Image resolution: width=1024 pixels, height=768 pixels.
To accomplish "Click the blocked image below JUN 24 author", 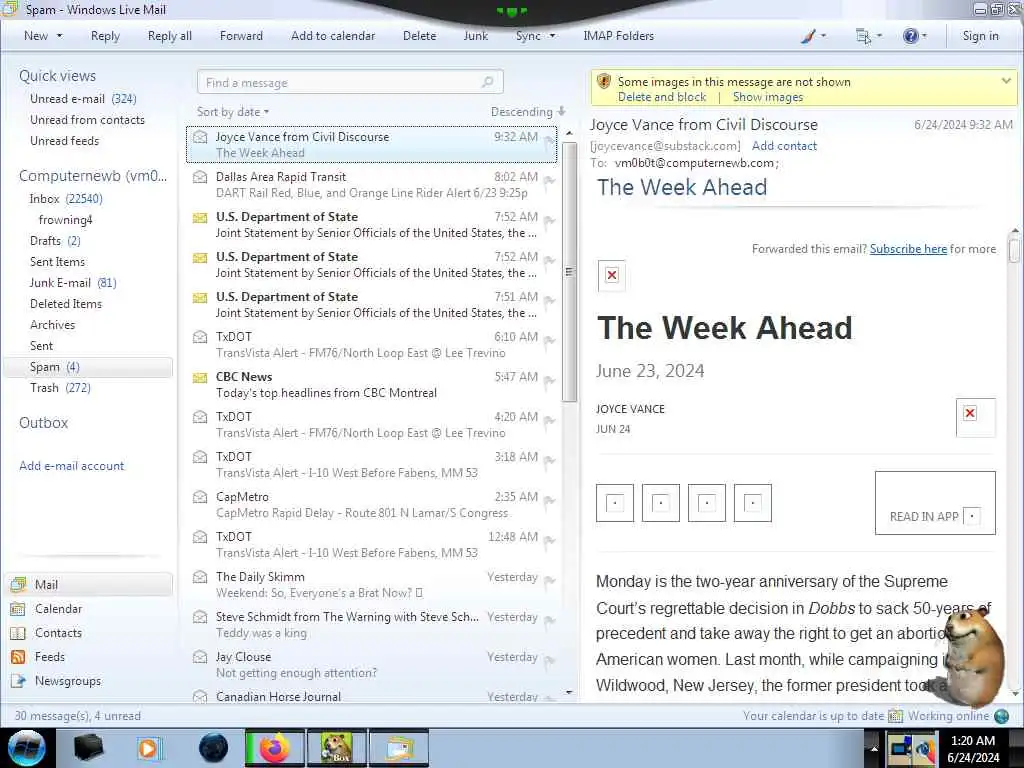I will tap(975, 417).
